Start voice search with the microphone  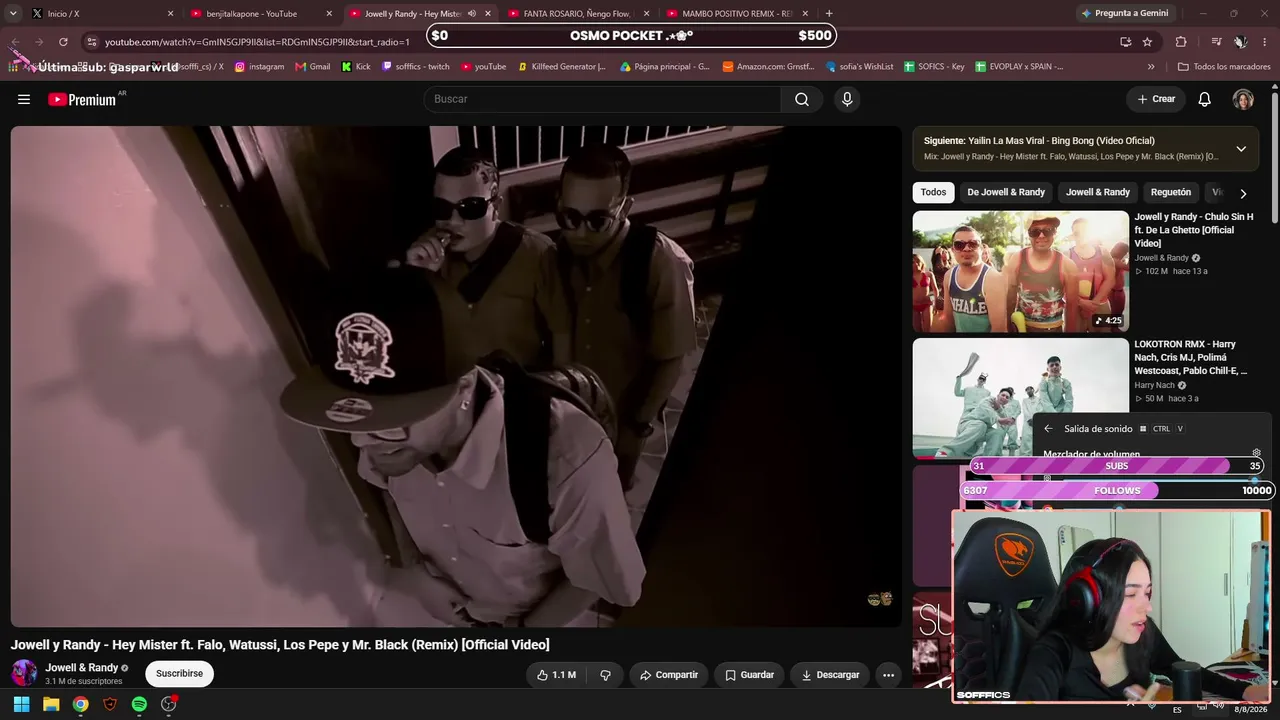(847, 99)
